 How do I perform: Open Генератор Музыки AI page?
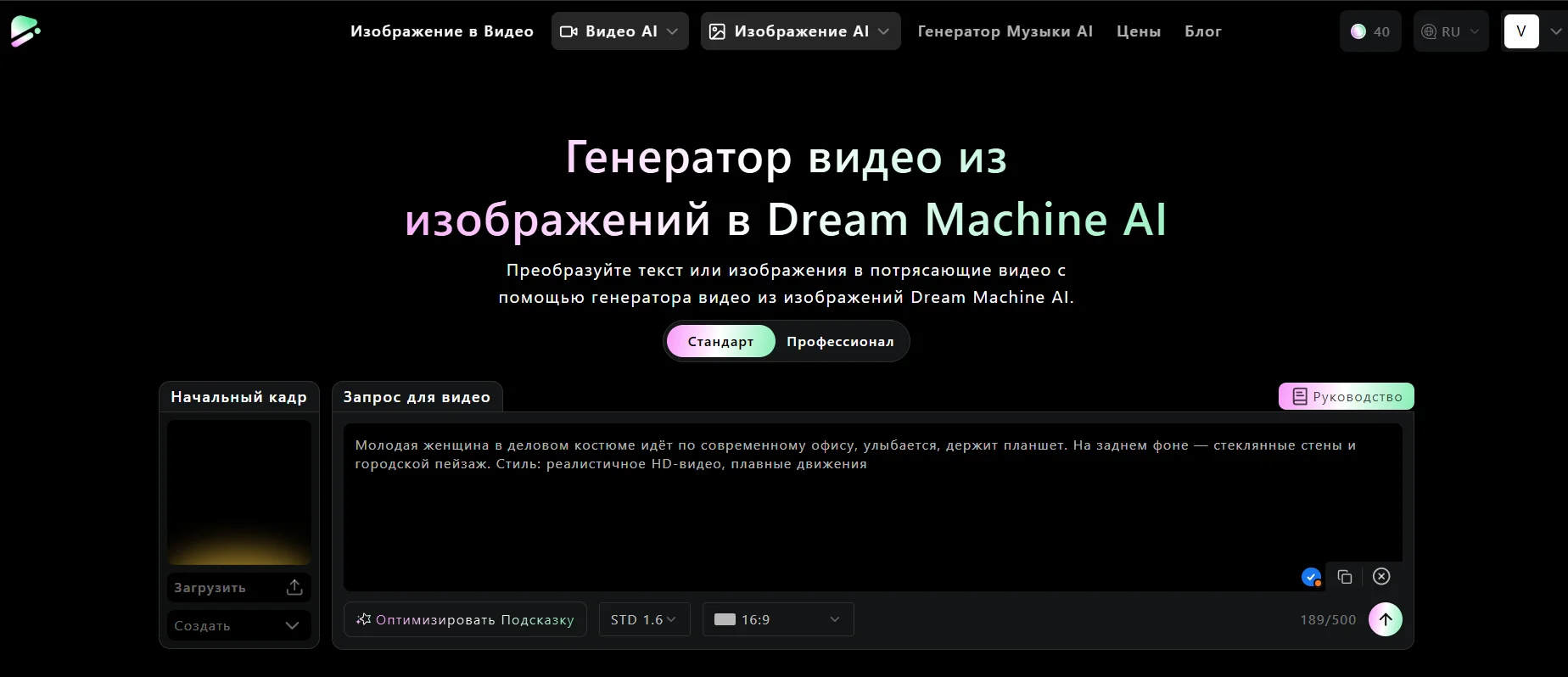[x=1005, y=31]
